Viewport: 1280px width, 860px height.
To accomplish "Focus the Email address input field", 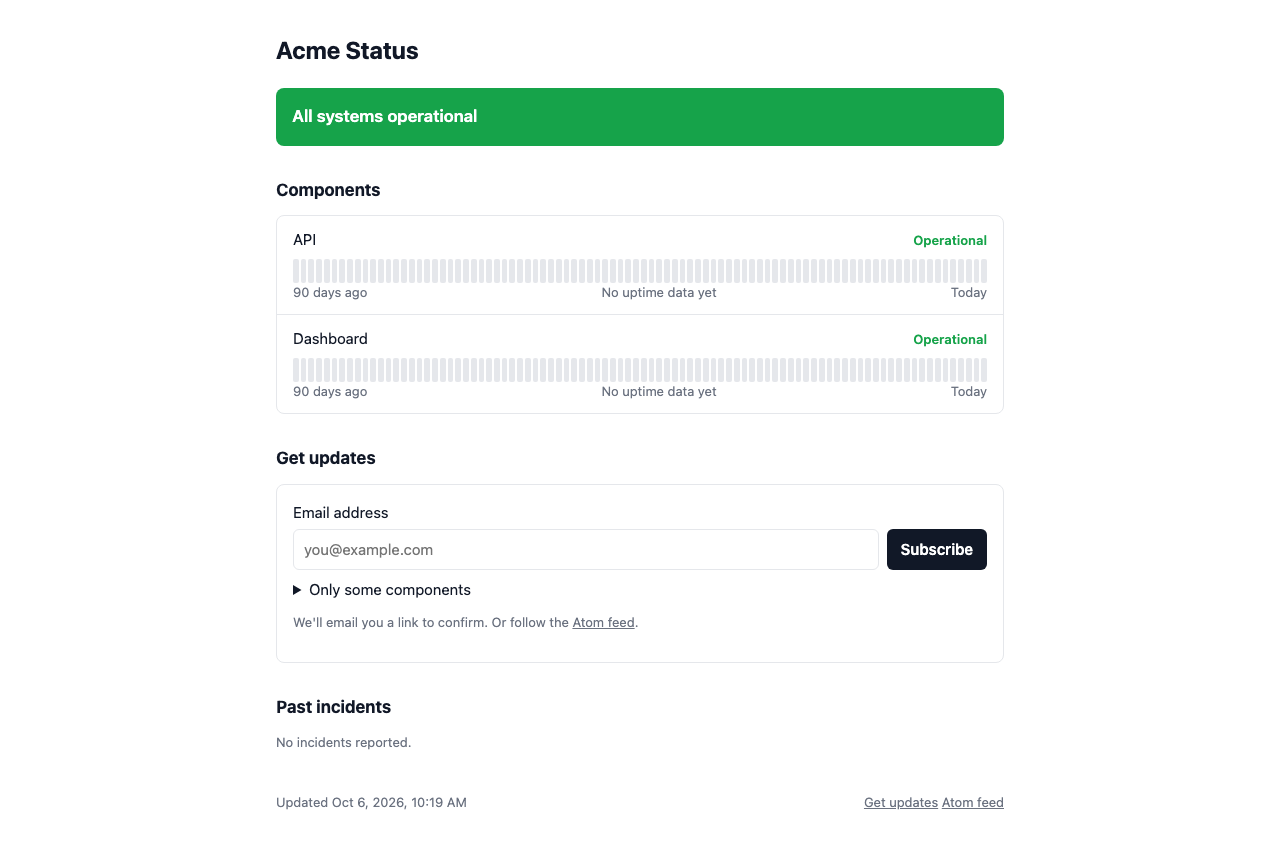I will tap(586, 549).
